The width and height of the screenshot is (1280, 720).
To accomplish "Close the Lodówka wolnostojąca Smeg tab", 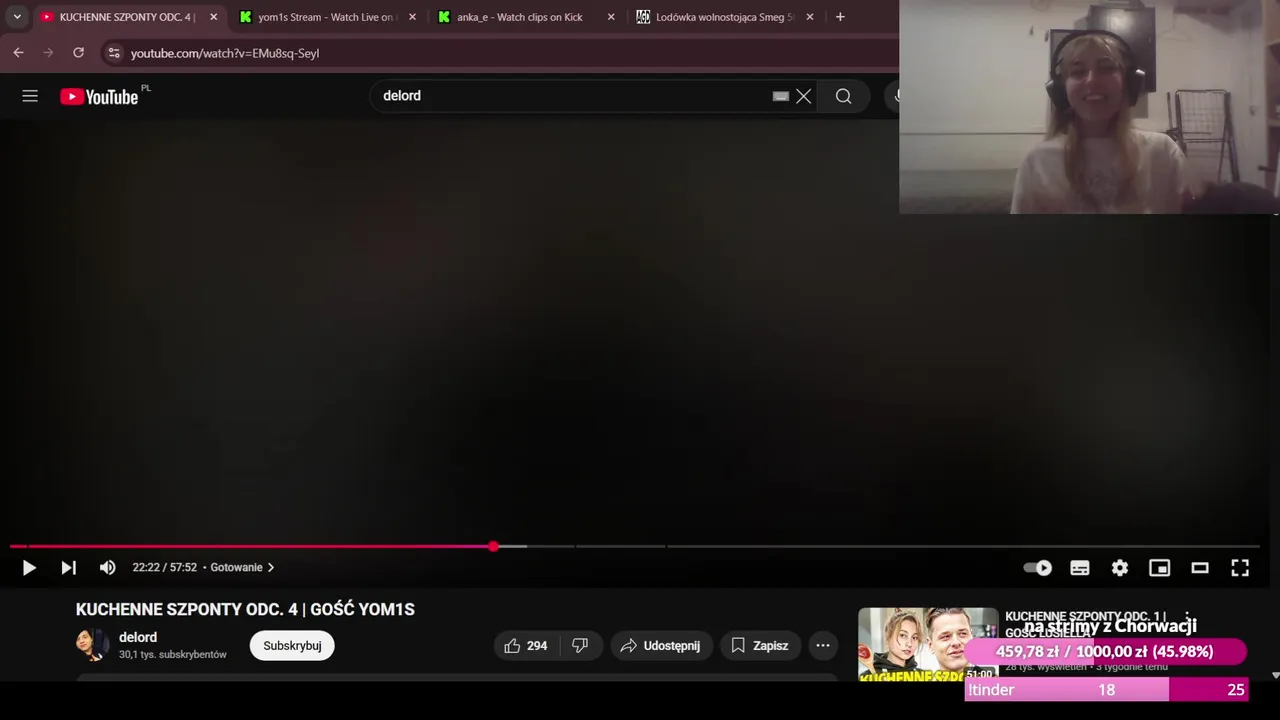I will (x=809, y=17).
